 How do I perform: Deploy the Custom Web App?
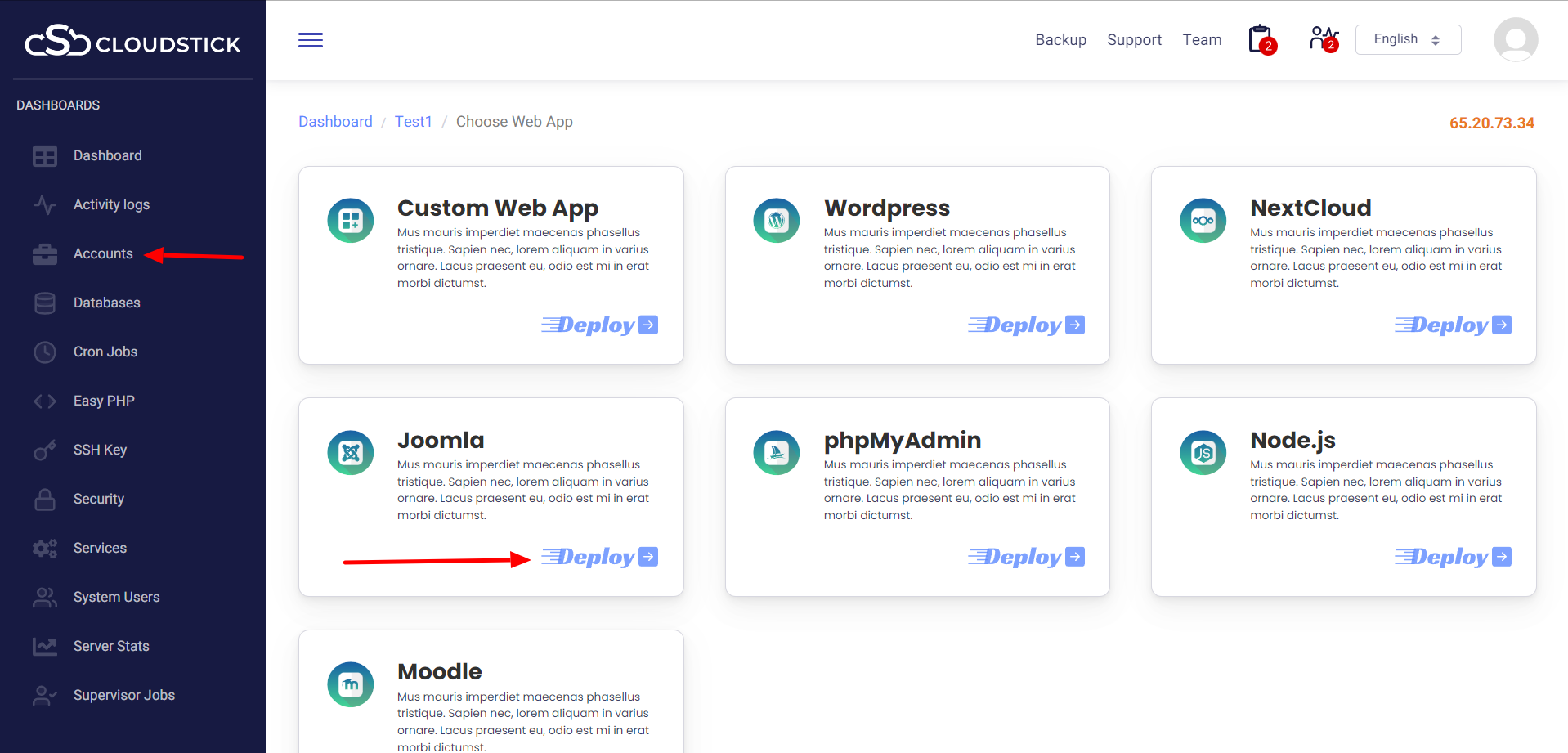pos(599,325)
